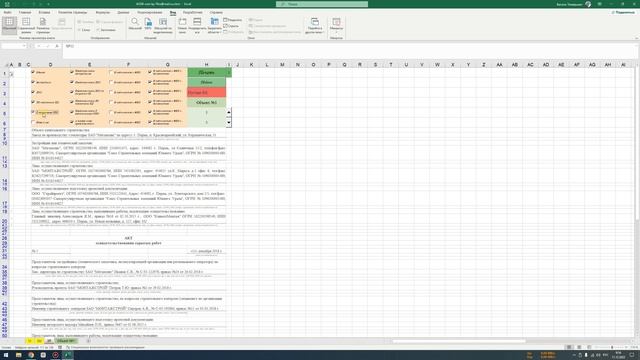Toggle the checkbox in cell F1
640x360 pixels.
coord(111,72)
